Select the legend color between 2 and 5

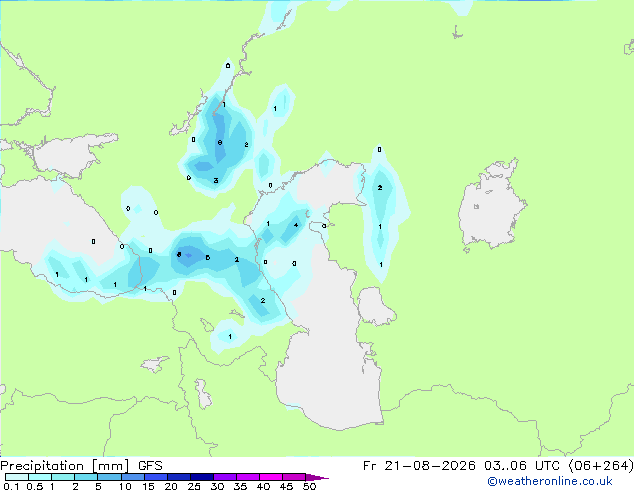pos(86,477)
